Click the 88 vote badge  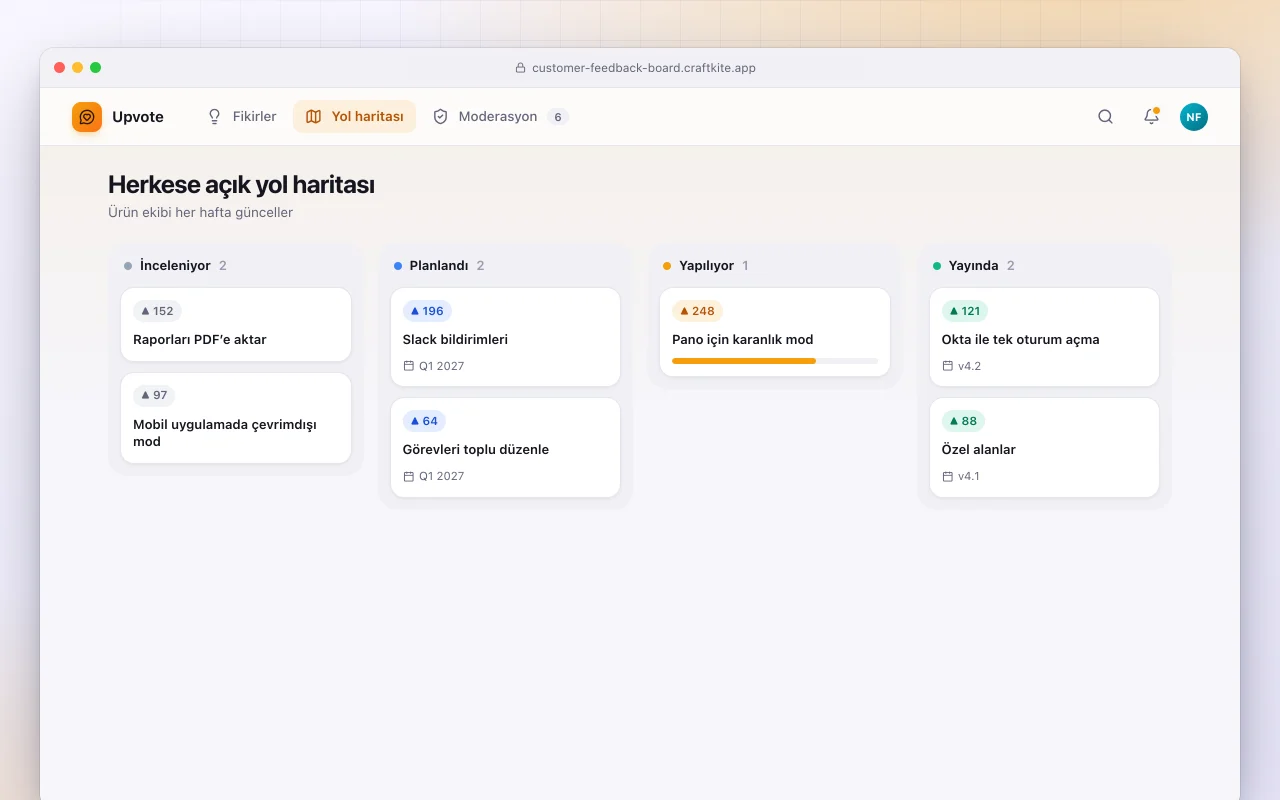pyautogui.click(x=963, y=421)
